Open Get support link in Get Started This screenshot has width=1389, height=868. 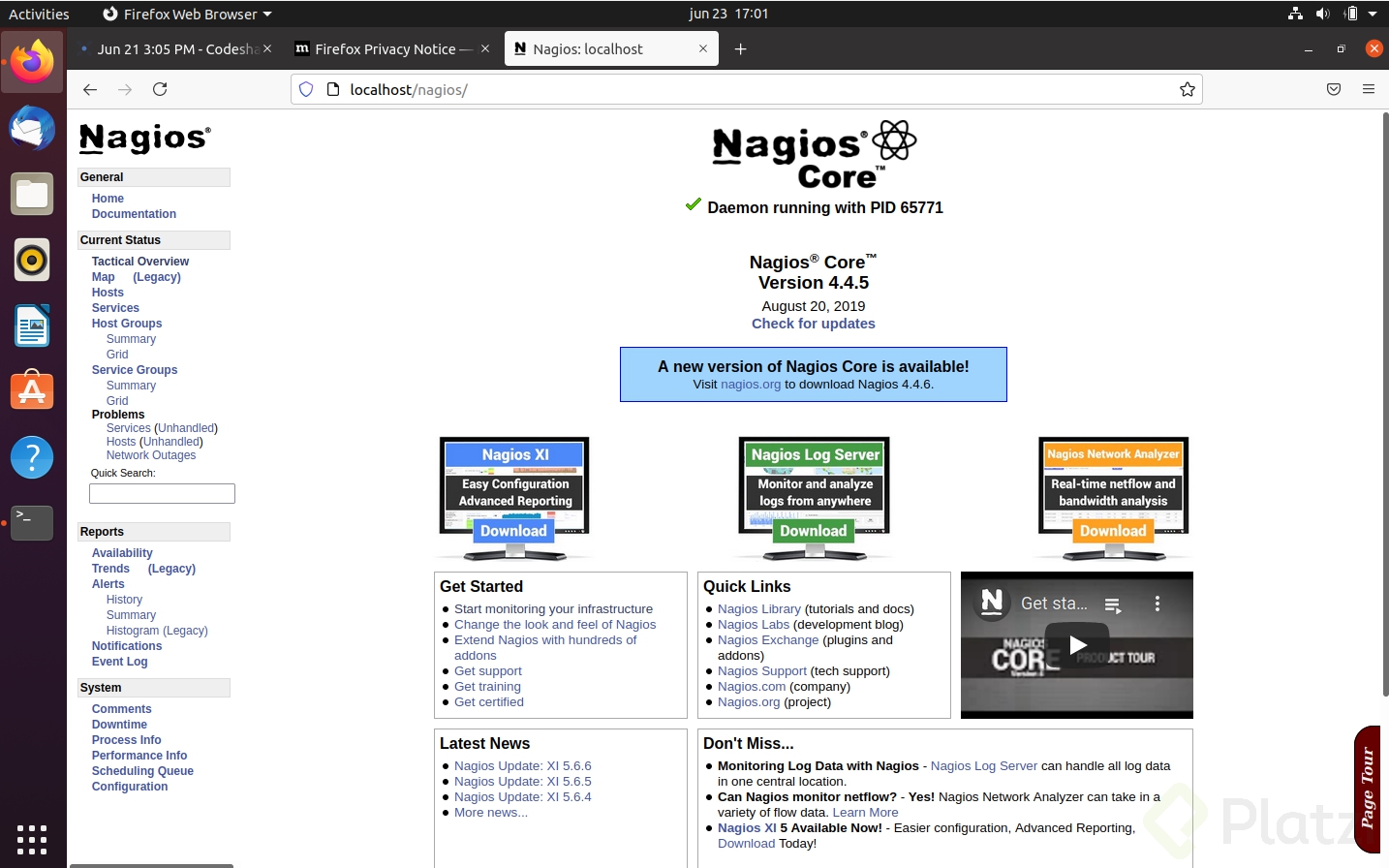488,671
